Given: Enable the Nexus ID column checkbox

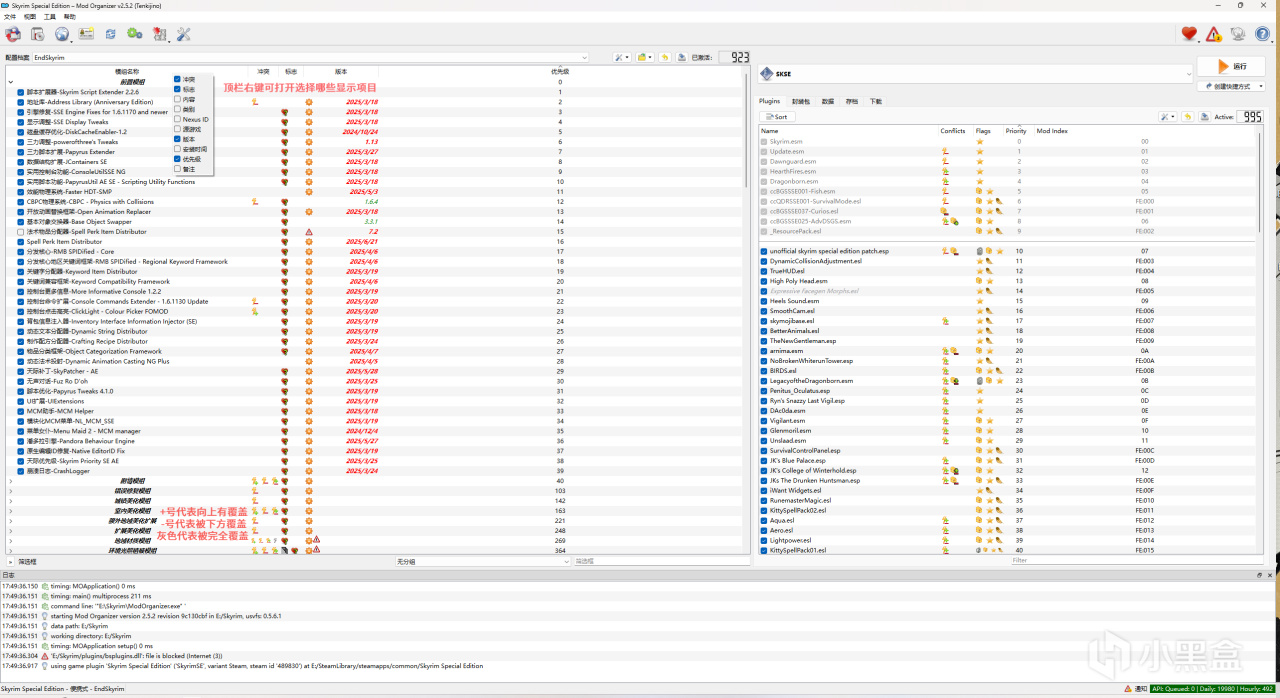Looking at the screenshot, I should [x=178, y=119].
